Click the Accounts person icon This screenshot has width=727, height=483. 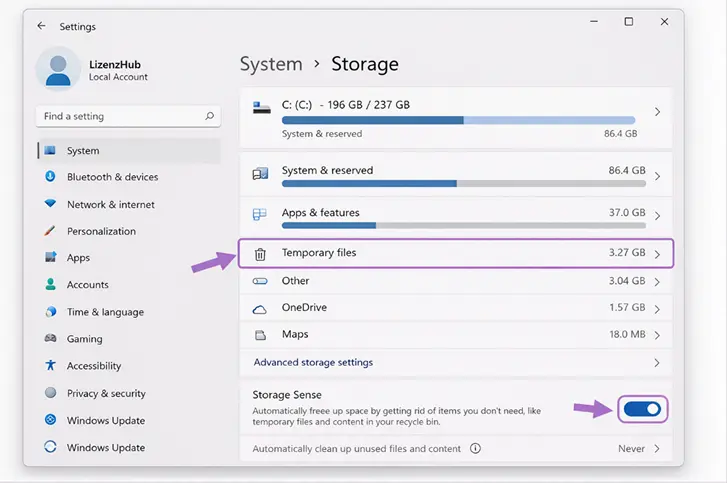point(50,284)
